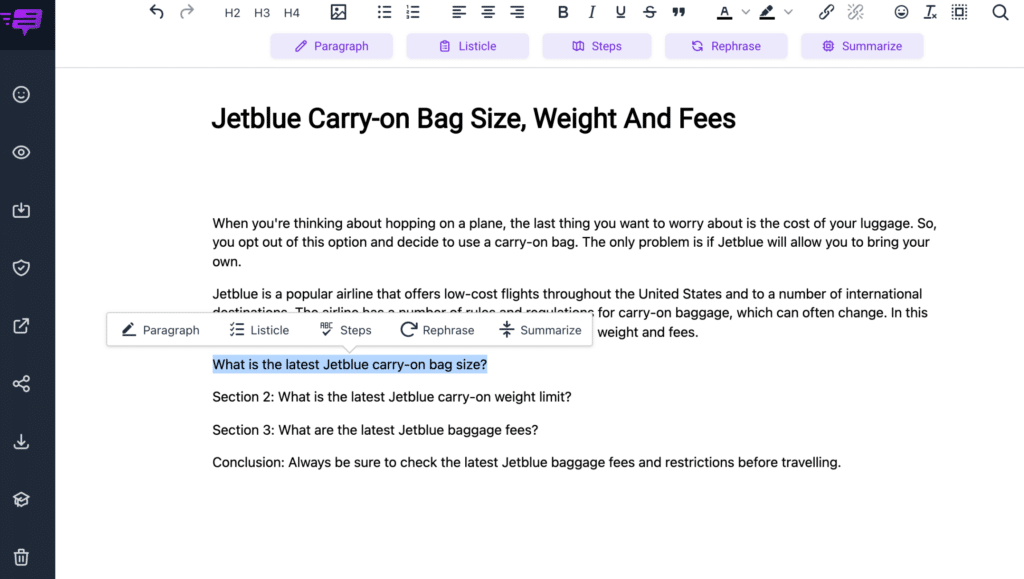Remove link with the unlink icon
The width and height of the screenshot is (1024, 579).
(x=856, y=12)
